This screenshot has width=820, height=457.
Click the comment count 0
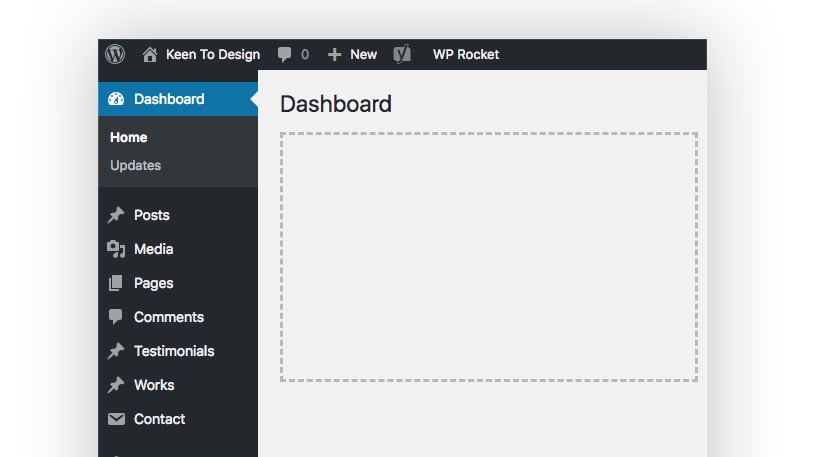(305, 54)
